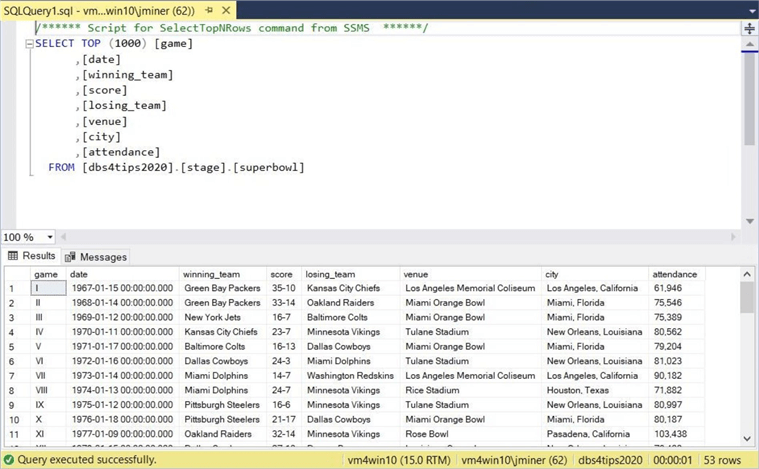The height and width of the screenshot is (469, 759).
Task: Click the results grid vertical scrollbar
Action: pos(747,360)
